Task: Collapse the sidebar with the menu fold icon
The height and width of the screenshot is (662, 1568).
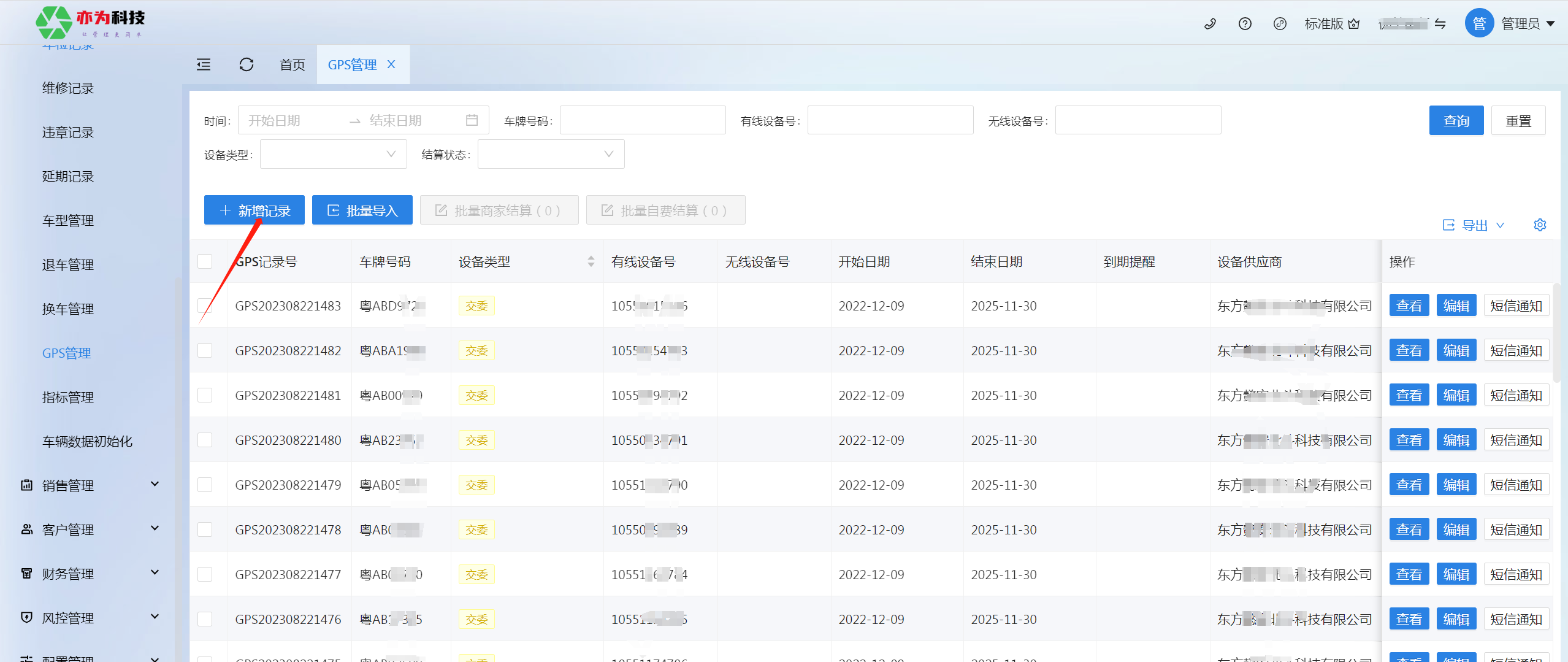Action: pyautogui.click(x=204, y=64)
